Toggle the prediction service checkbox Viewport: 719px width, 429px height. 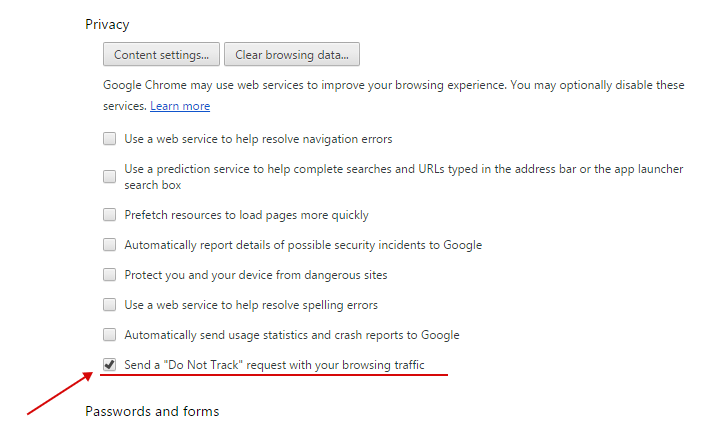(110, 177)
